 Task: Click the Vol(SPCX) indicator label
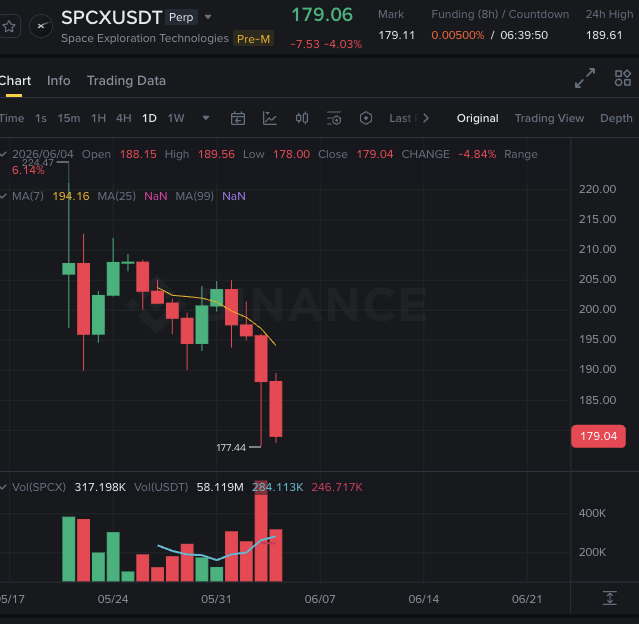pyautogui.click(x=39, y=487)
